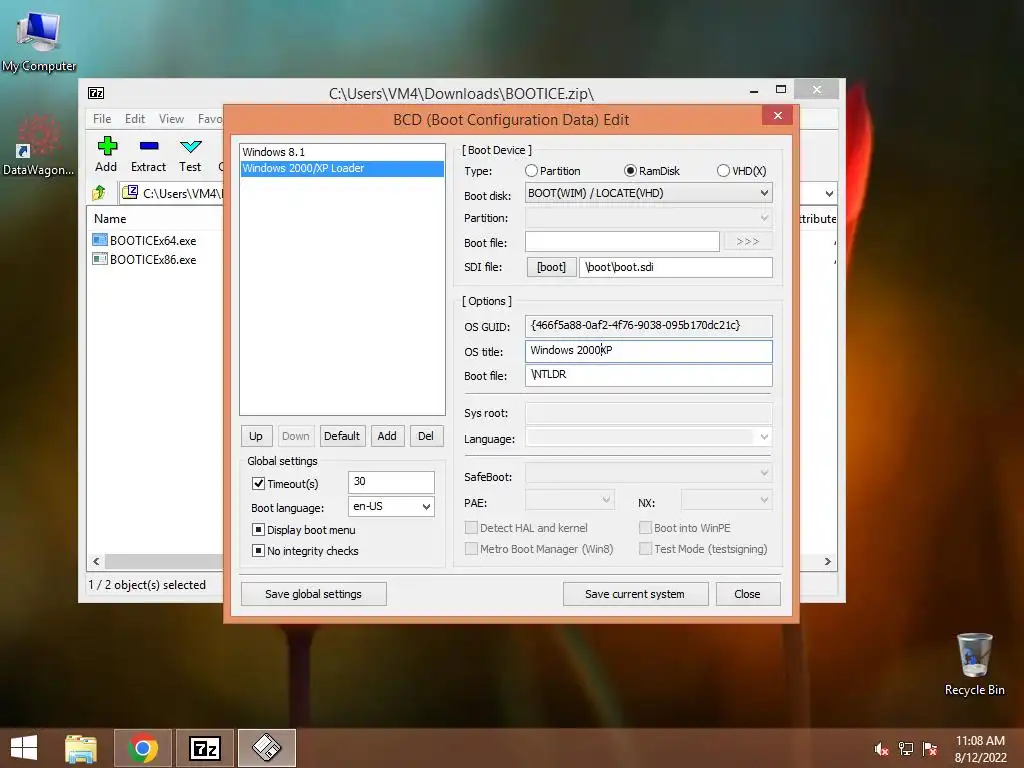Click the \NTLDR Boot file field in Options
1024x768 pixels.
pyautogui.click(x=648, y=375)
